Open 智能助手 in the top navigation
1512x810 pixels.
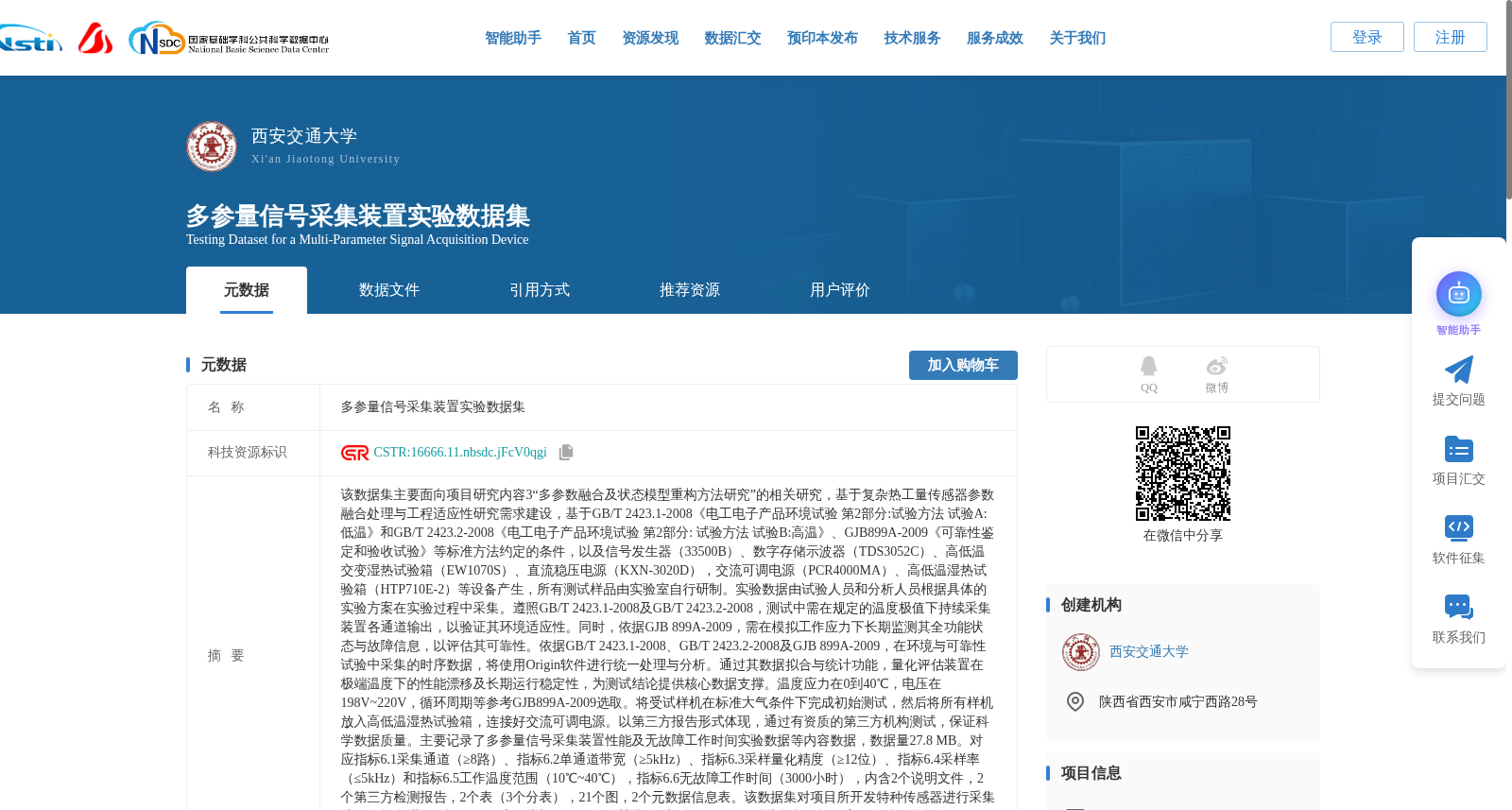point(513,38)
